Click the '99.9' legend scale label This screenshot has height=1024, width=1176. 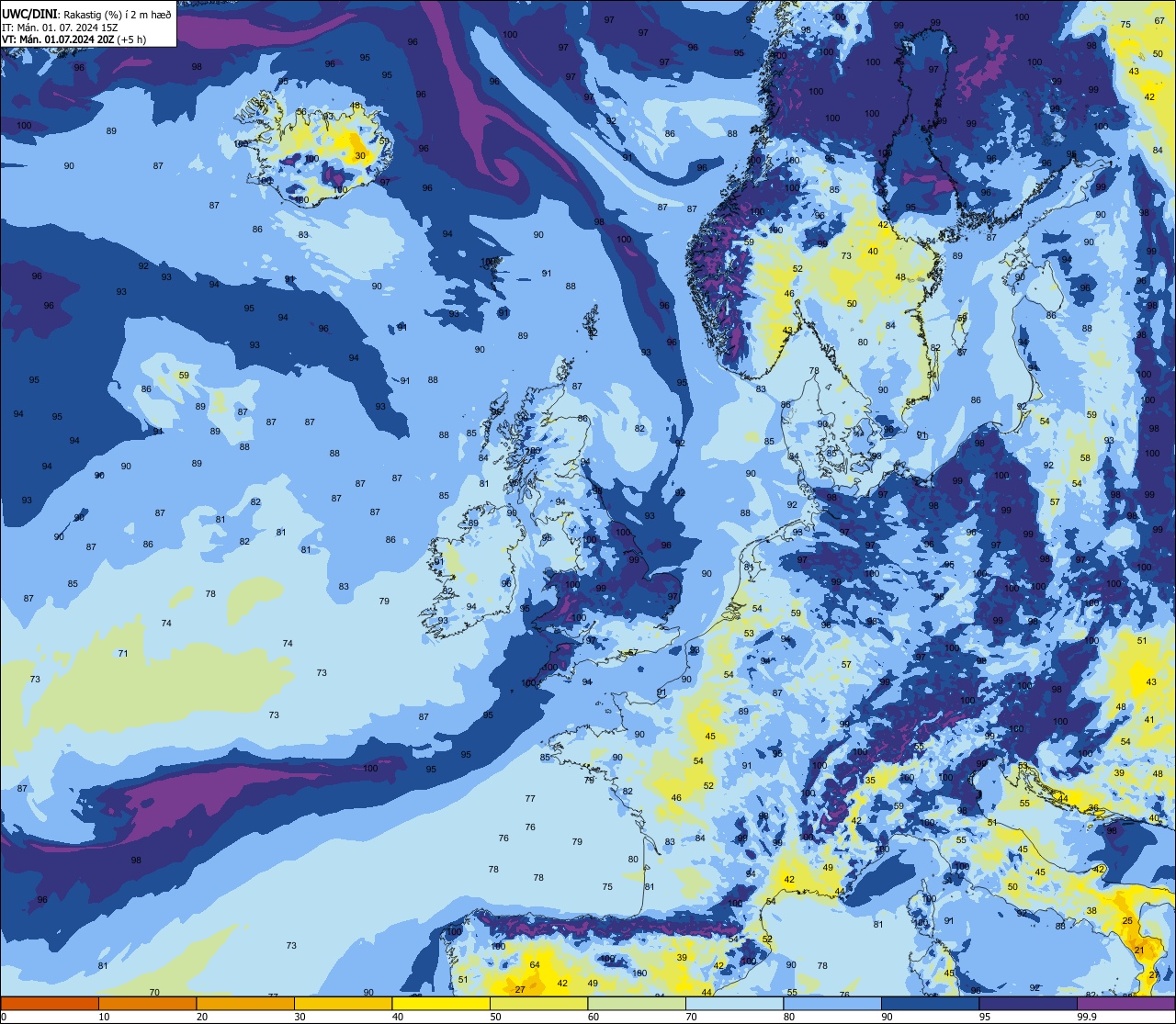pyautogui.click(x=1087, y=1017)
